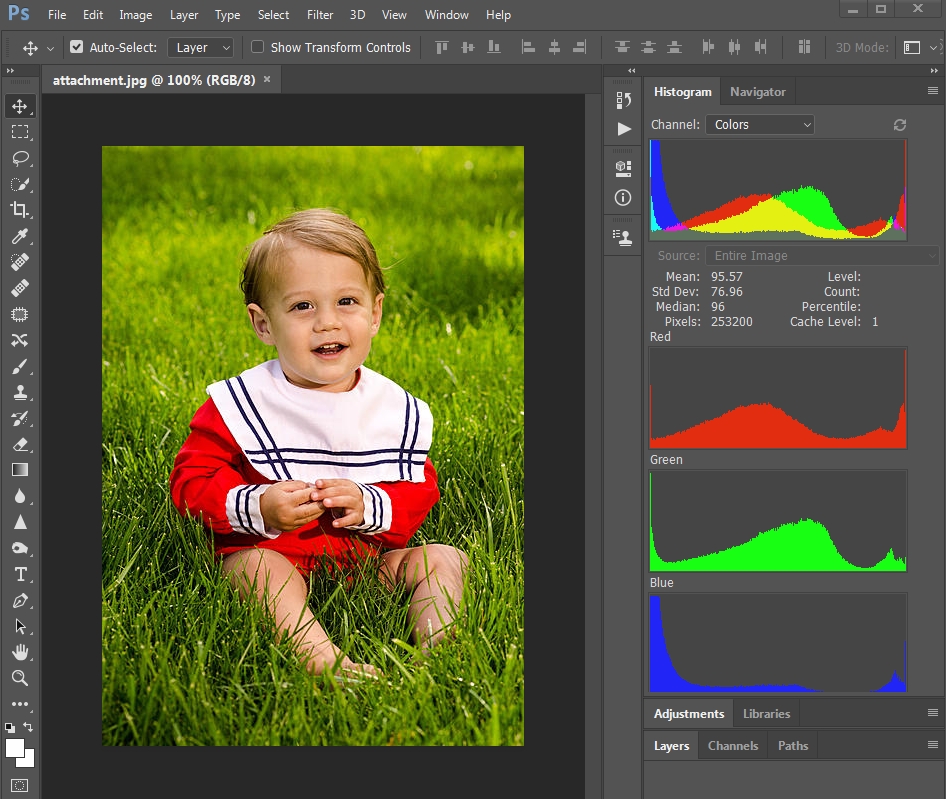Expand the toolbox with double arrows
Viewport: 946px width, 799px height.
10,71
